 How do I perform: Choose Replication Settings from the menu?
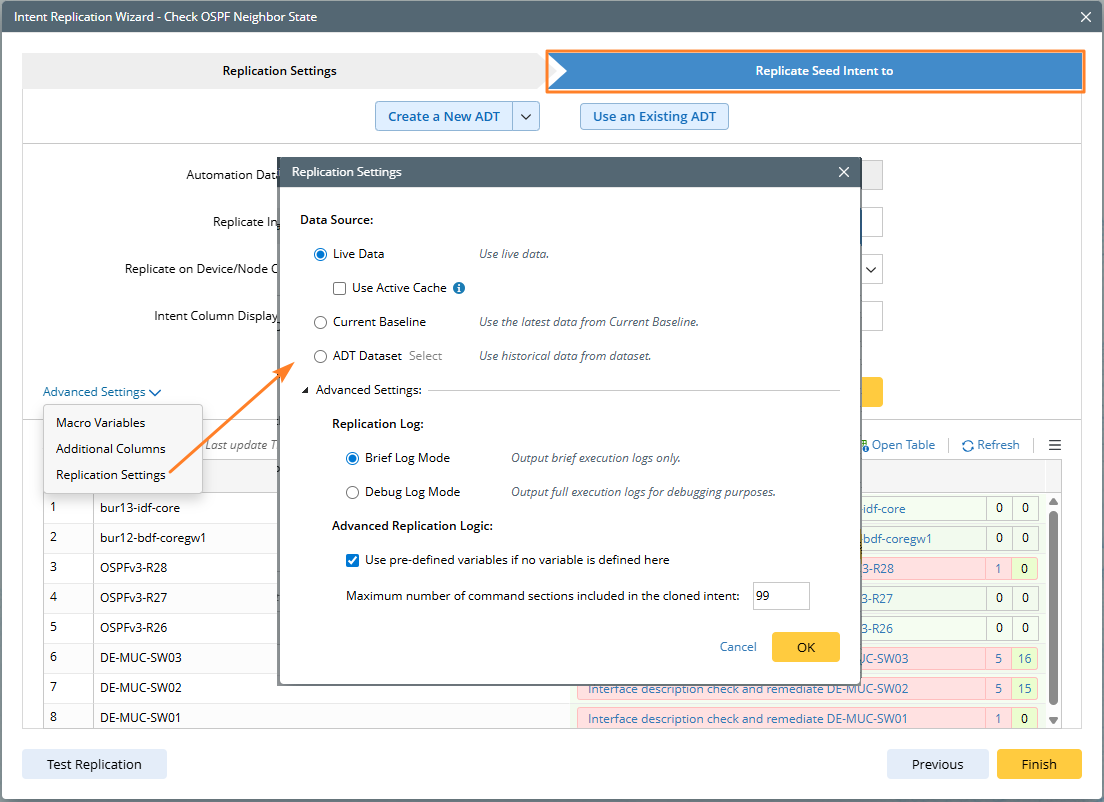[111, 475]
